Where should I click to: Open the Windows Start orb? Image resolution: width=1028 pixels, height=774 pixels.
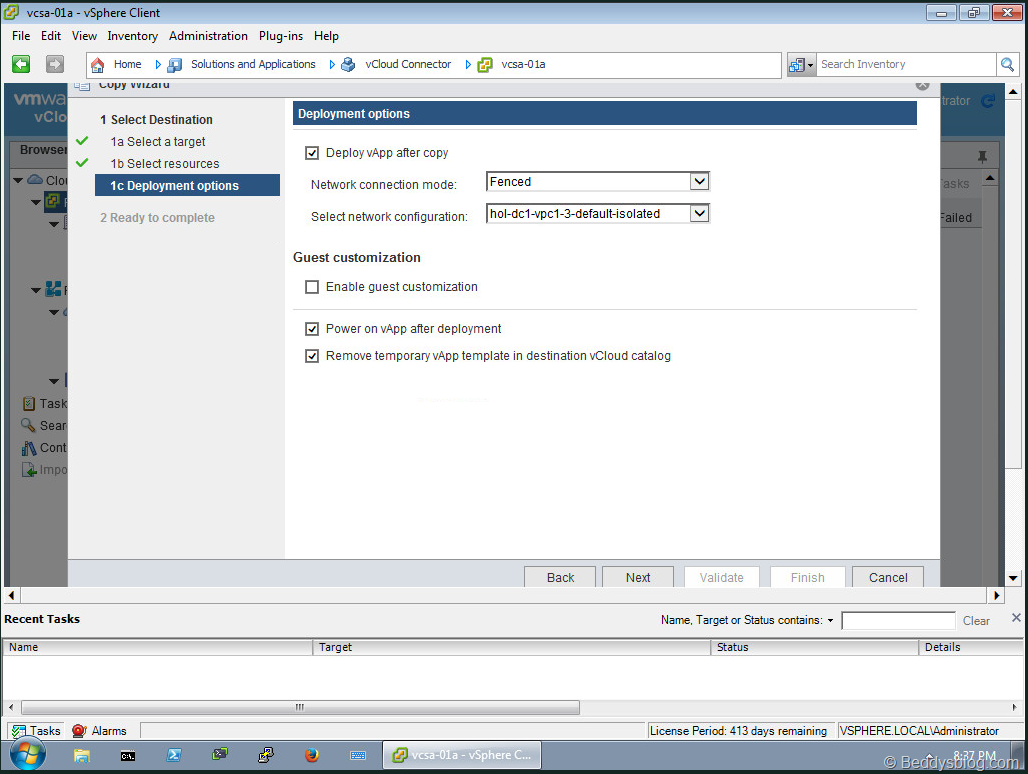28,755
